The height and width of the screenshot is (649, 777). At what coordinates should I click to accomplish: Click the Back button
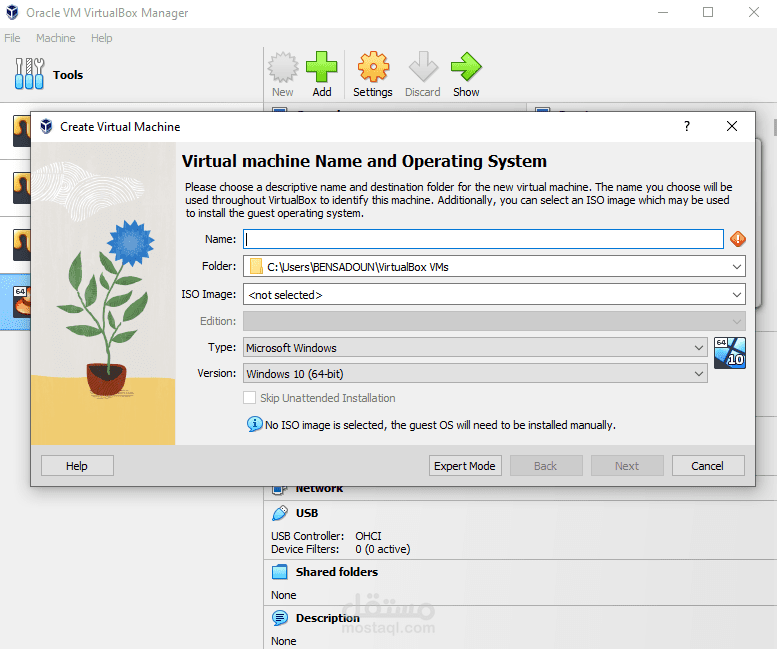546,466
